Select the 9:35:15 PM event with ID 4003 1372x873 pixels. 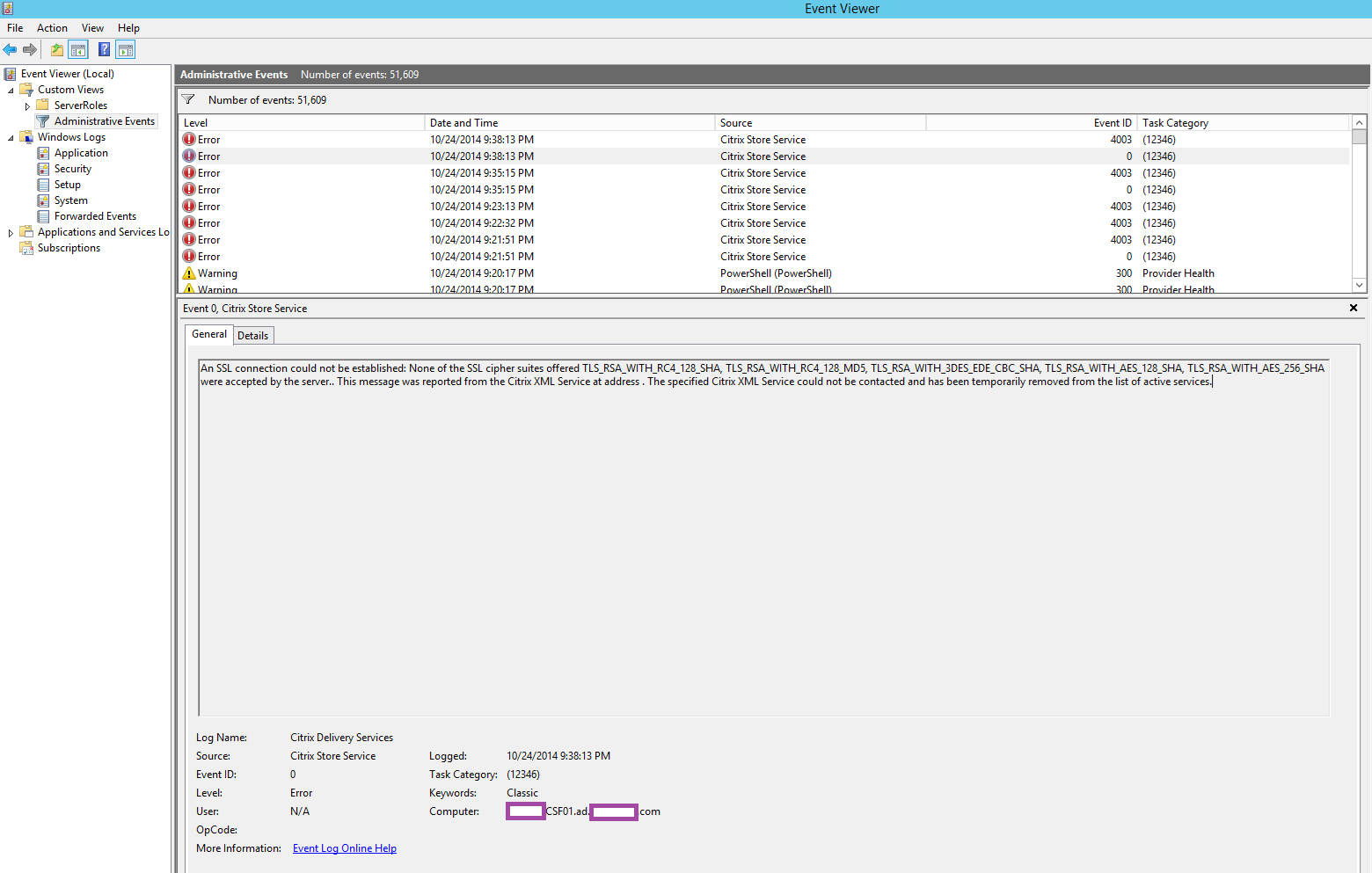764,173
